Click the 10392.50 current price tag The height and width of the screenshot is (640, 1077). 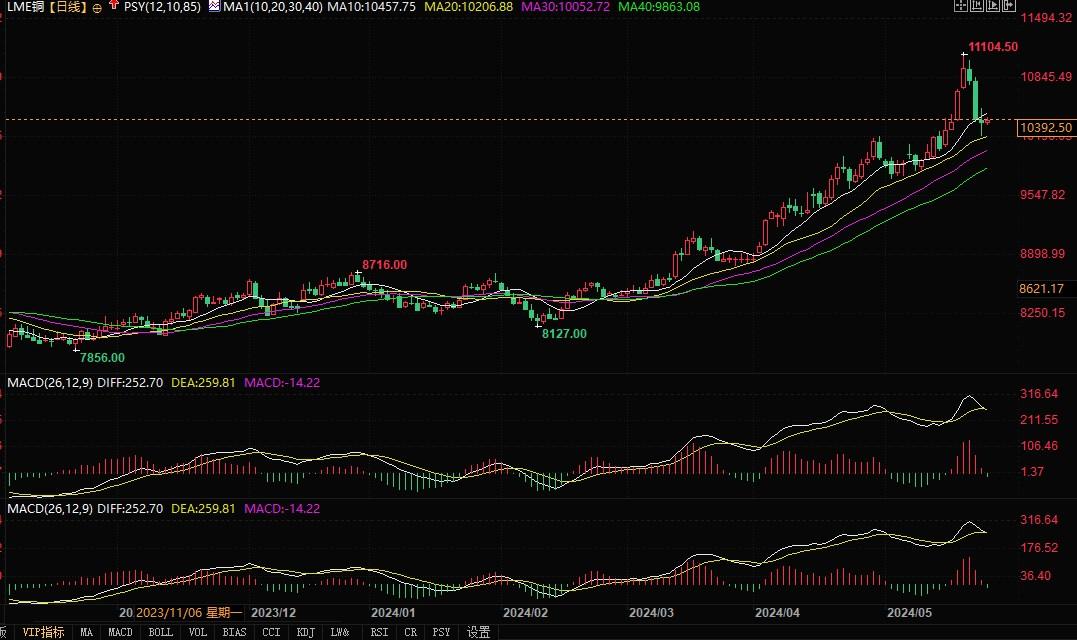(1045, 128)
